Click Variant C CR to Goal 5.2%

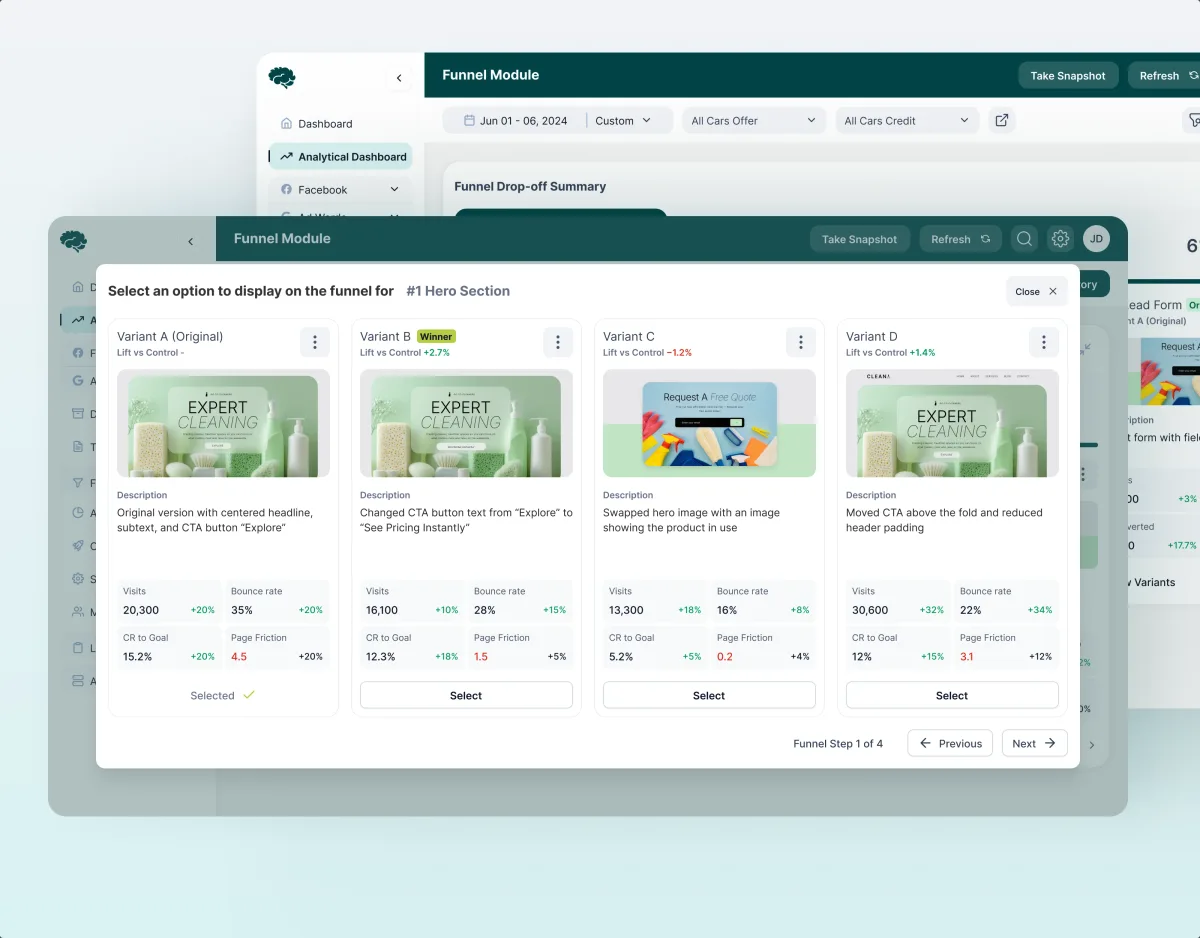(x=621, y=657)
